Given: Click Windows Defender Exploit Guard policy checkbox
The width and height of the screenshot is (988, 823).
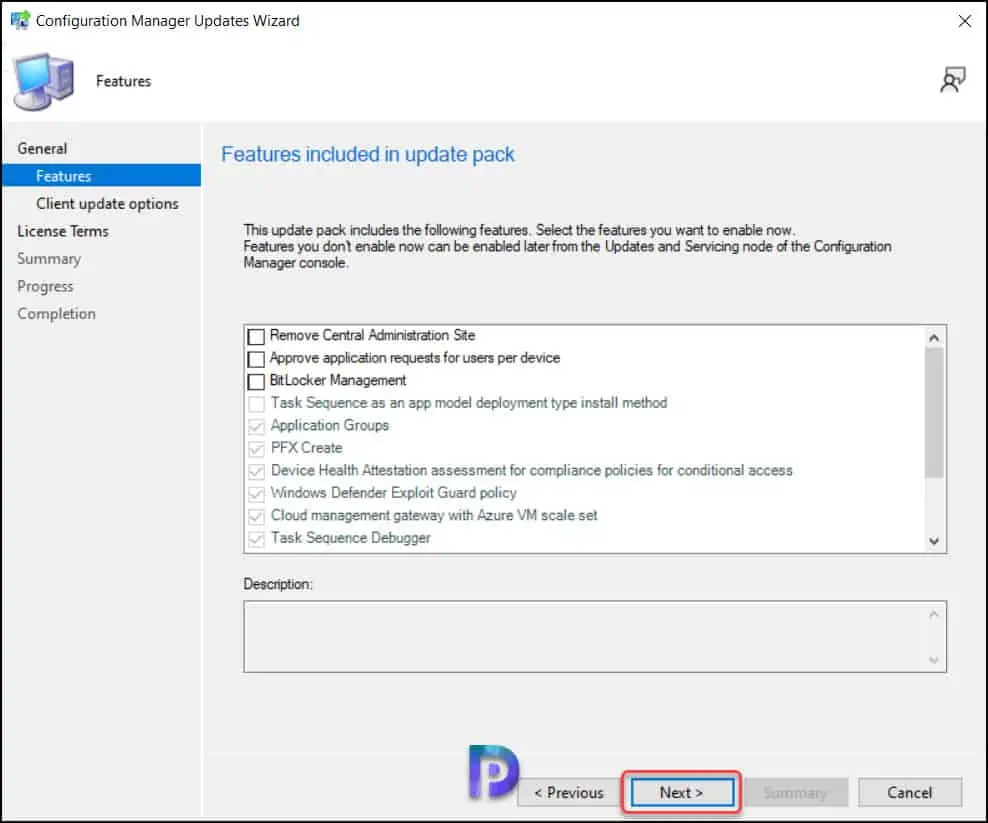Looking at the screenshot, I should pos(256,494).
